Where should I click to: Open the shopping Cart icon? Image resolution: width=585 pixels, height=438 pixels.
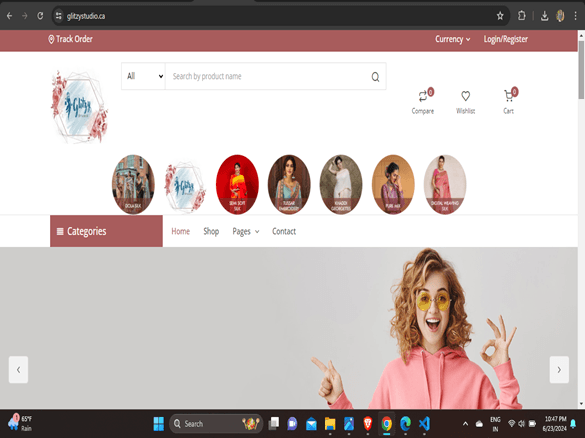point(509,96)
